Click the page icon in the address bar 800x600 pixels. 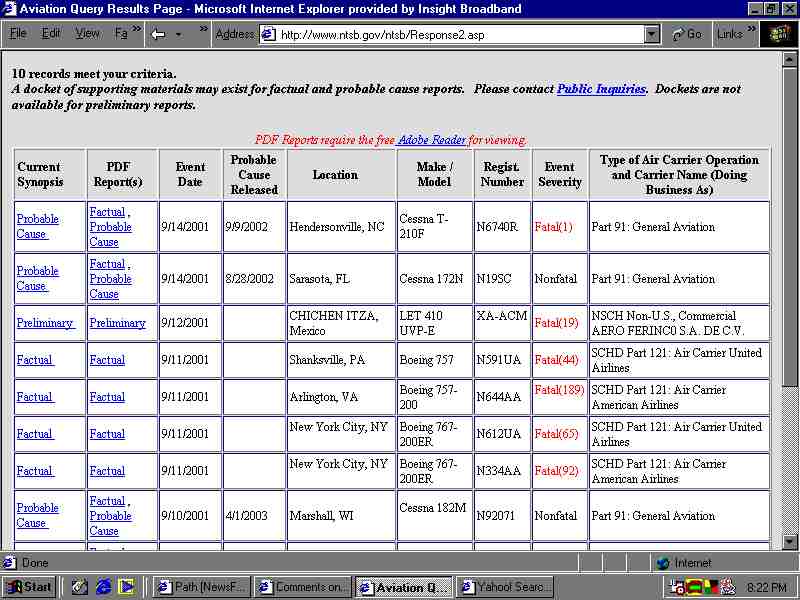coord(269,34)
